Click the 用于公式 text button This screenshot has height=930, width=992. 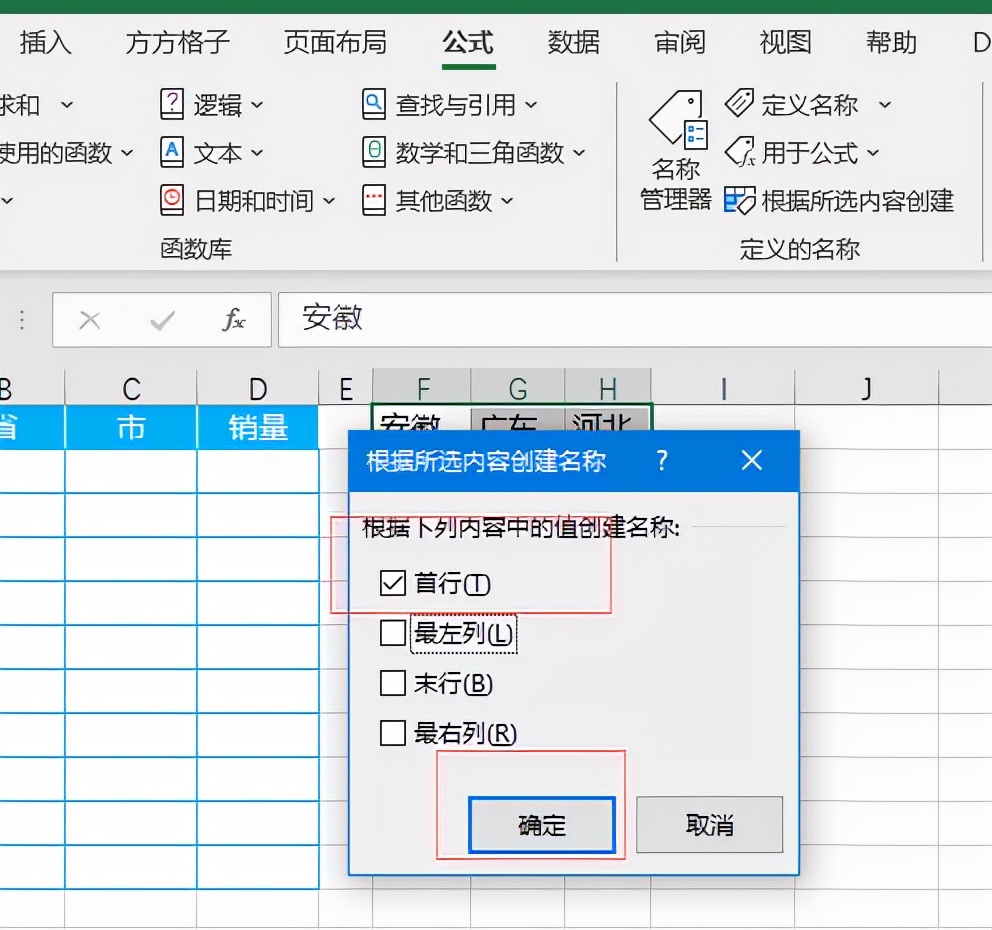[809, 152]
